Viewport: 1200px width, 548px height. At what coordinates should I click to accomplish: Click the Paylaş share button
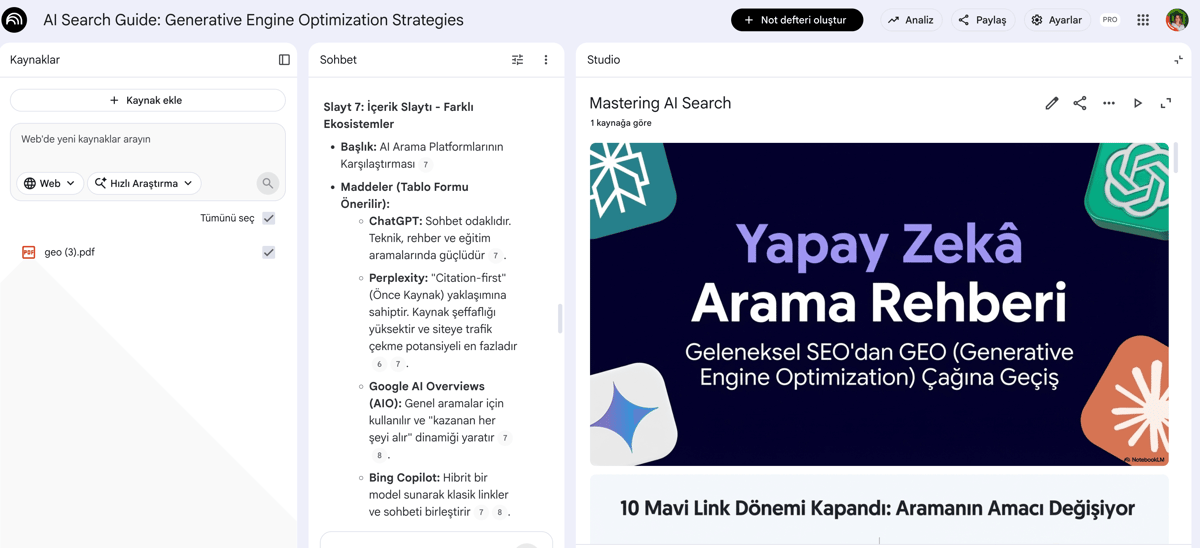(982, 20)
